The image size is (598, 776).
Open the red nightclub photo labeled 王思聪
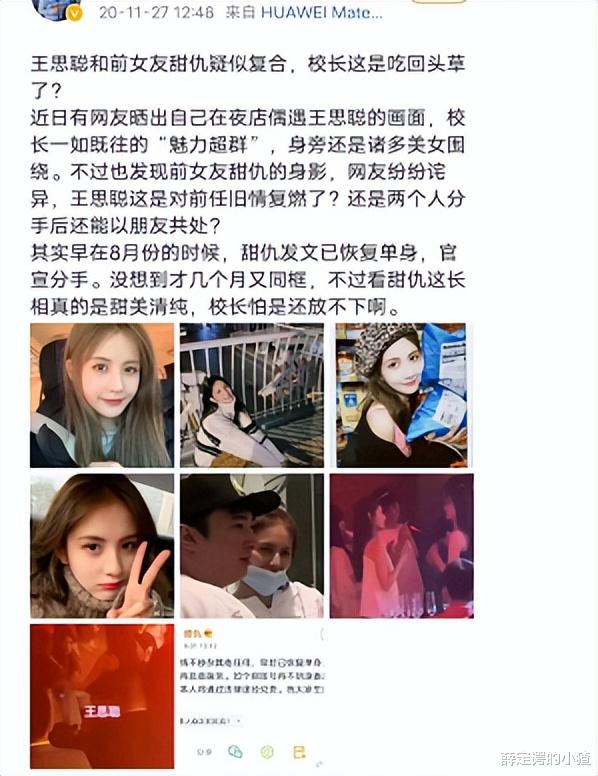pos(102,696)
